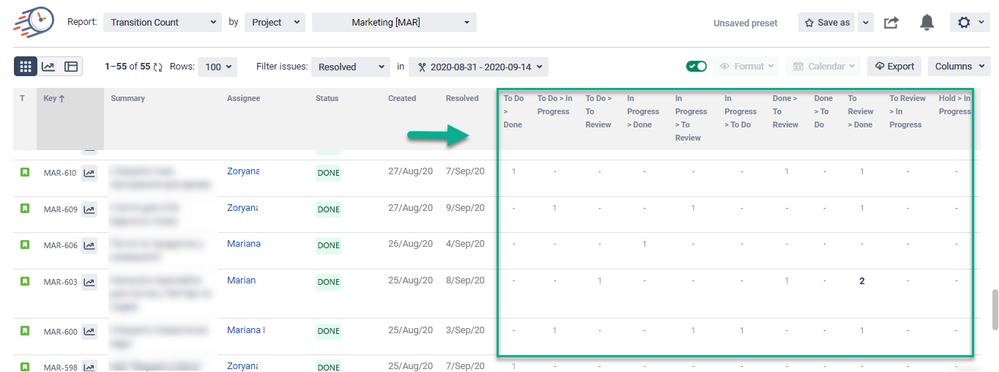Screen dimensions: 999x372
Task: Sort by the Key column header
Action: [x=54, y=98]
